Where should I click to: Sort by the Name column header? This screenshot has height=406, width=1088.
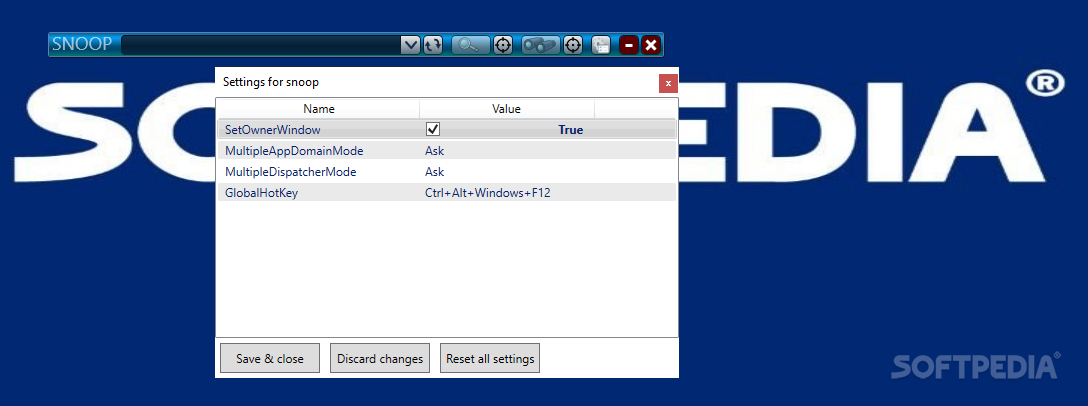click(318, 109)
